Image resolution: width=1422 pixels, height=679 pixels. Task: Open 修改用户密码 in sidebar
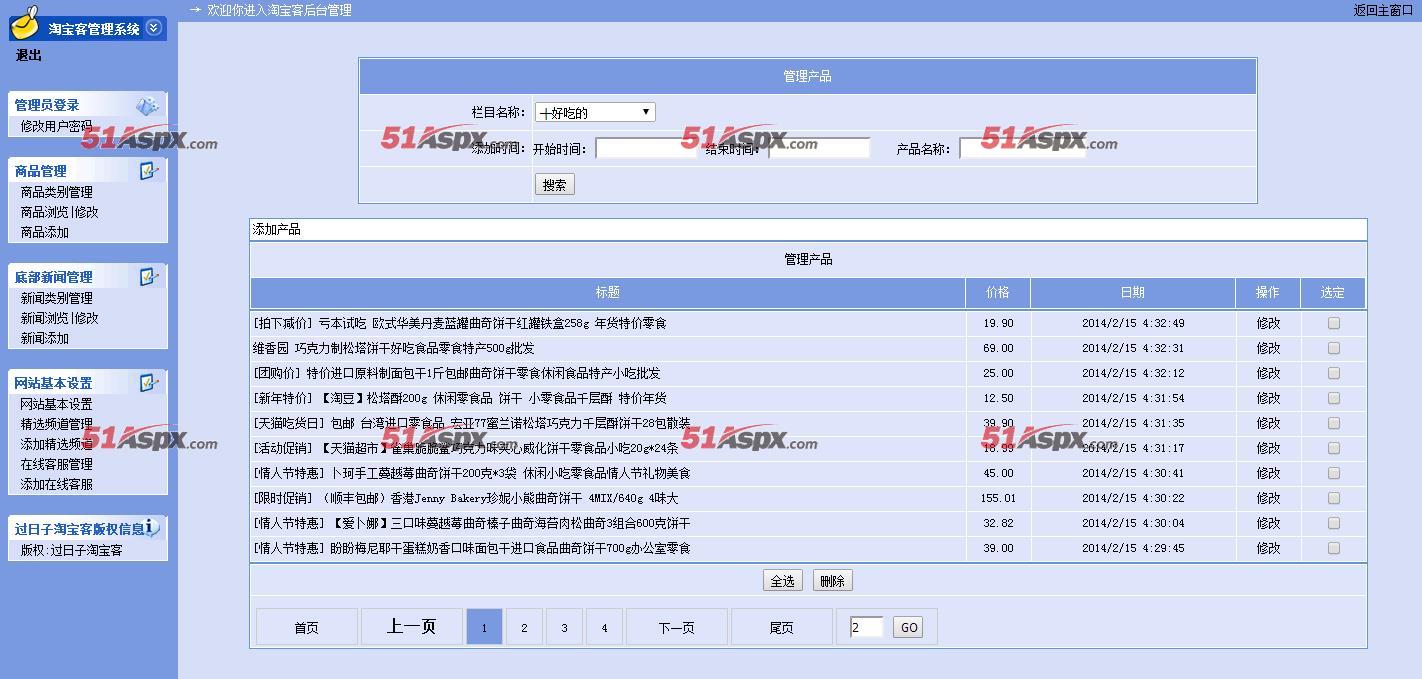[x=56, y=126]
